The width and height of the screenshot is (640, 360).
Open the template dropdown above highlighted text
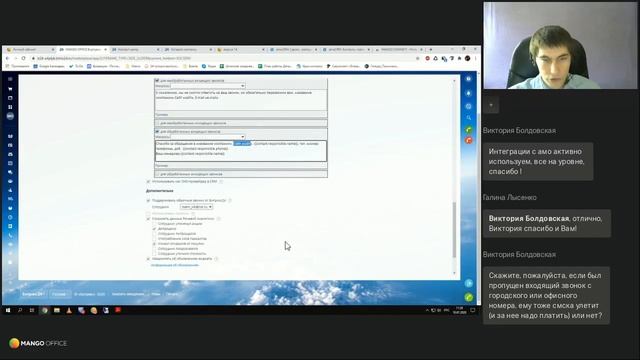[207, 137]
